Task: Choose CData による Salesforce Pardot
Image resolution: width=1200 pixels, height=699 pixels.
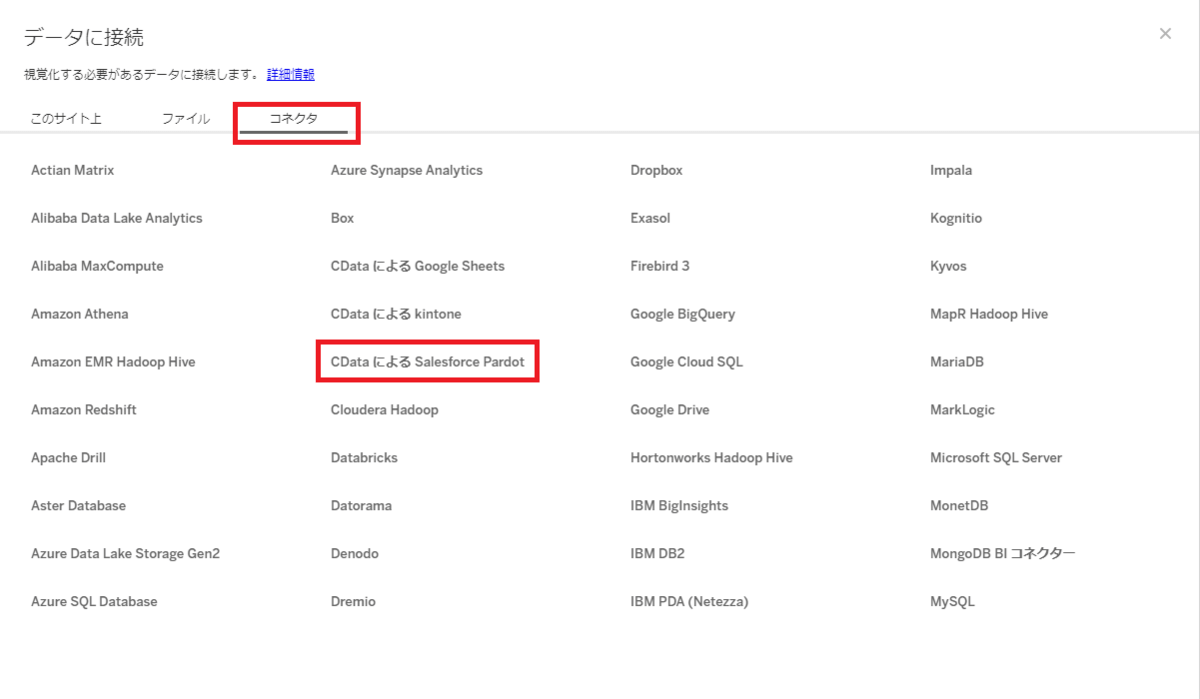Action: [428, 362]
